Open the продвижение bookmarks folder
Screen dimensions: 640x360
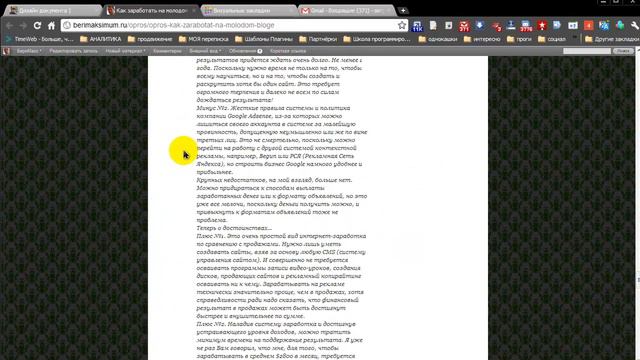[150, 39]
